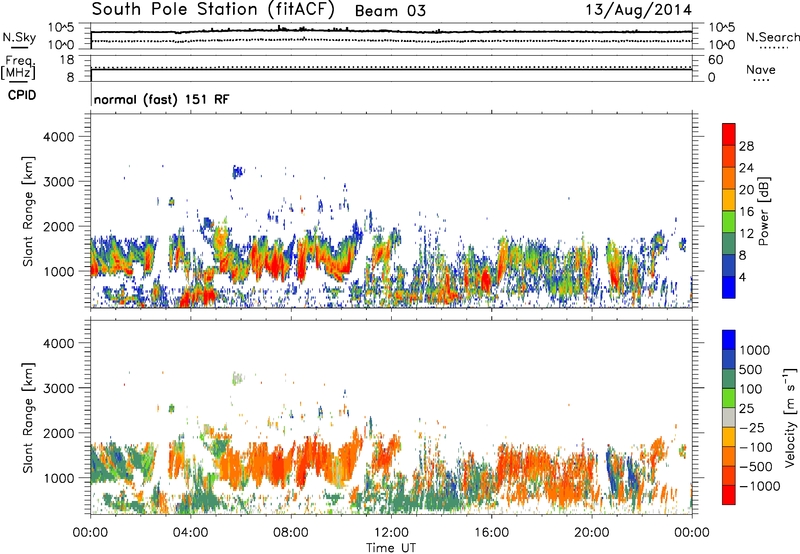Click the '18' tick on the frequency axis
The height and width of the screenshot is (554, 800).
tap(67, 60)
